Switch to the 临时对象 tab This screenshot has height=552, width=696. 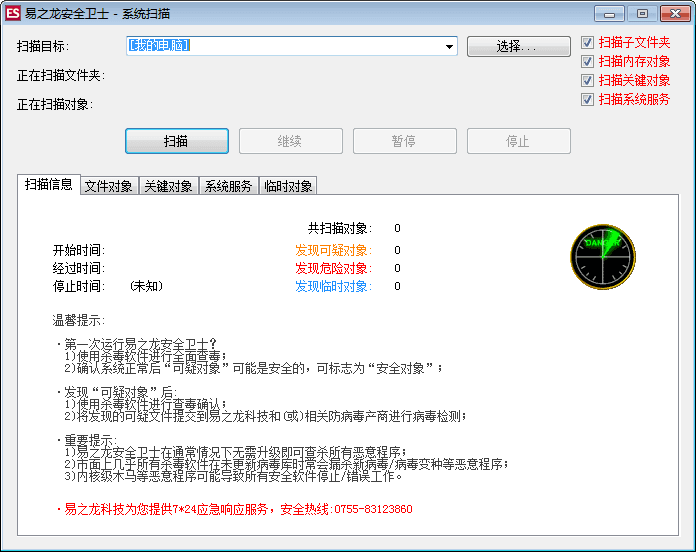click(288, 186)
